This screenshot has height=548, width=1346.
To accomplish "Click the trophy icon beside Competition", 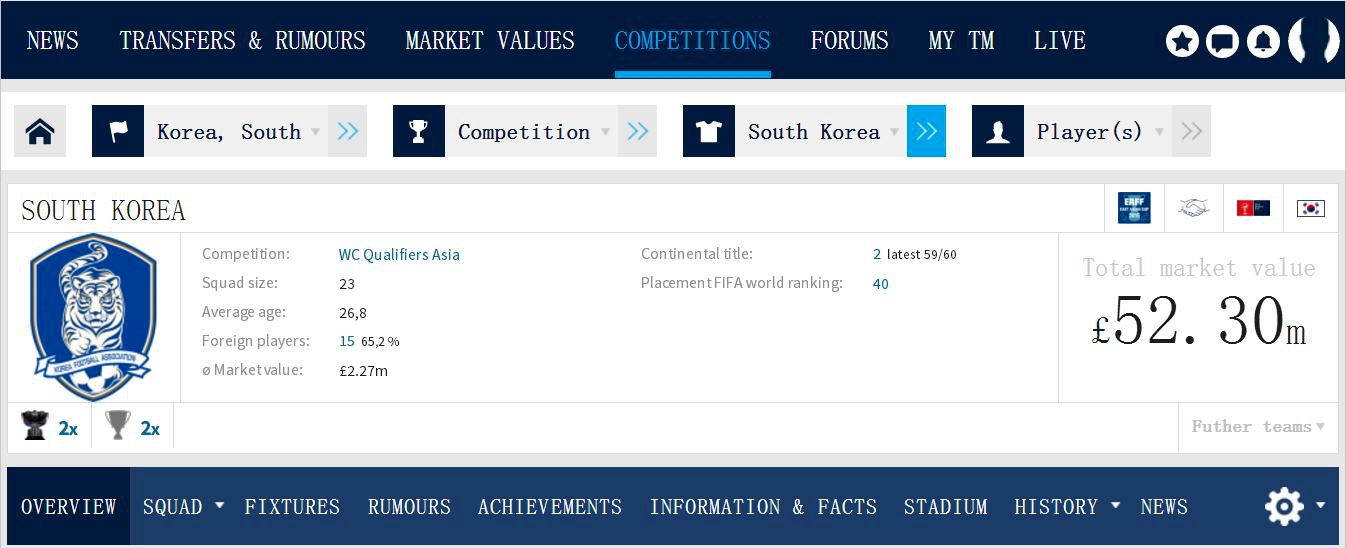I will [419, 131].
